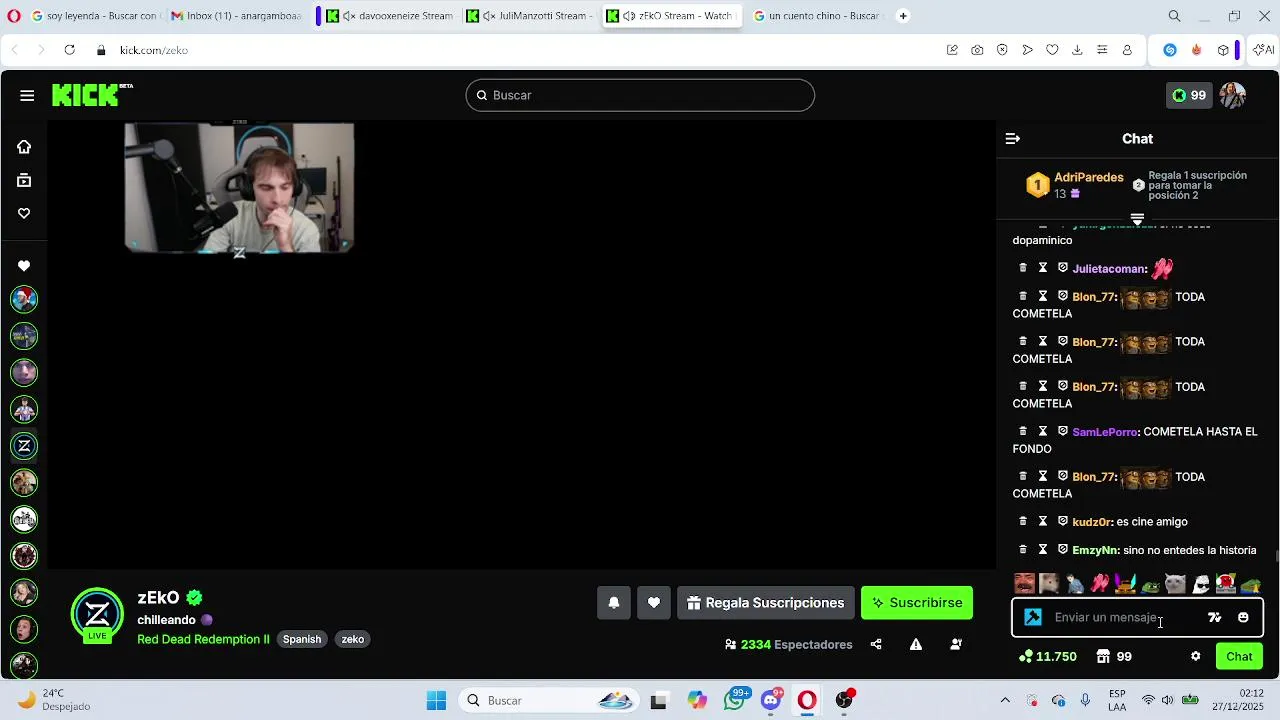Open WhatsApp from the taskbar
Image resolution: width=1280 pixels, height=720 pixels.
(735, 700)
